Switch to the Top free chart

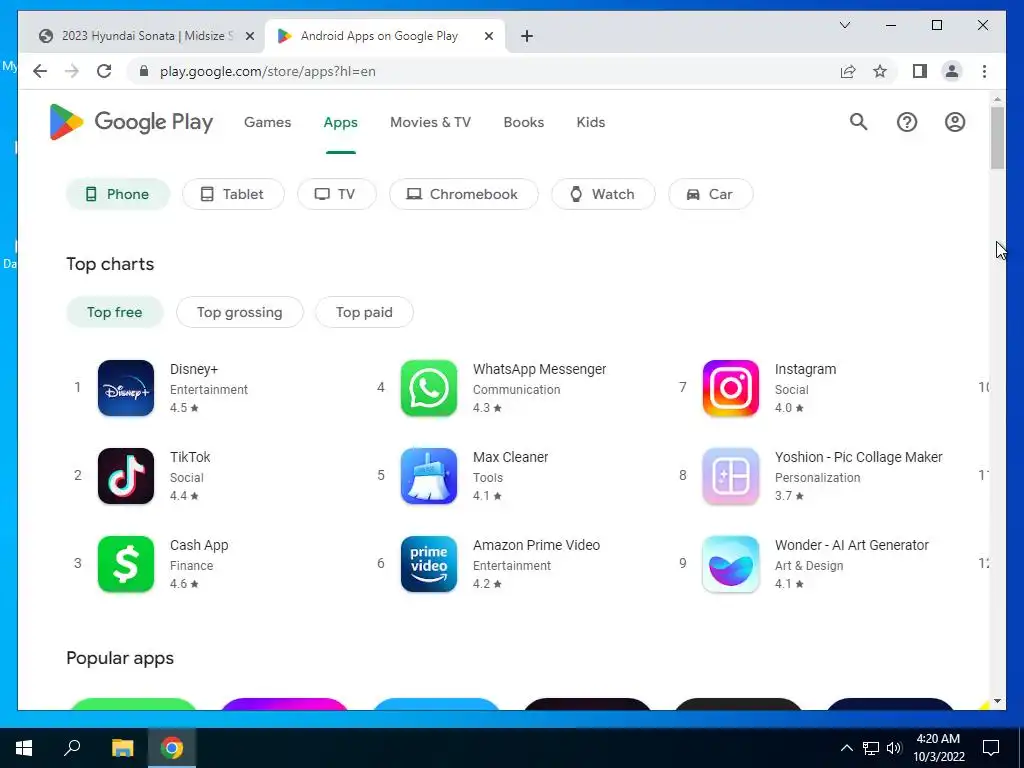coord(114,312)
